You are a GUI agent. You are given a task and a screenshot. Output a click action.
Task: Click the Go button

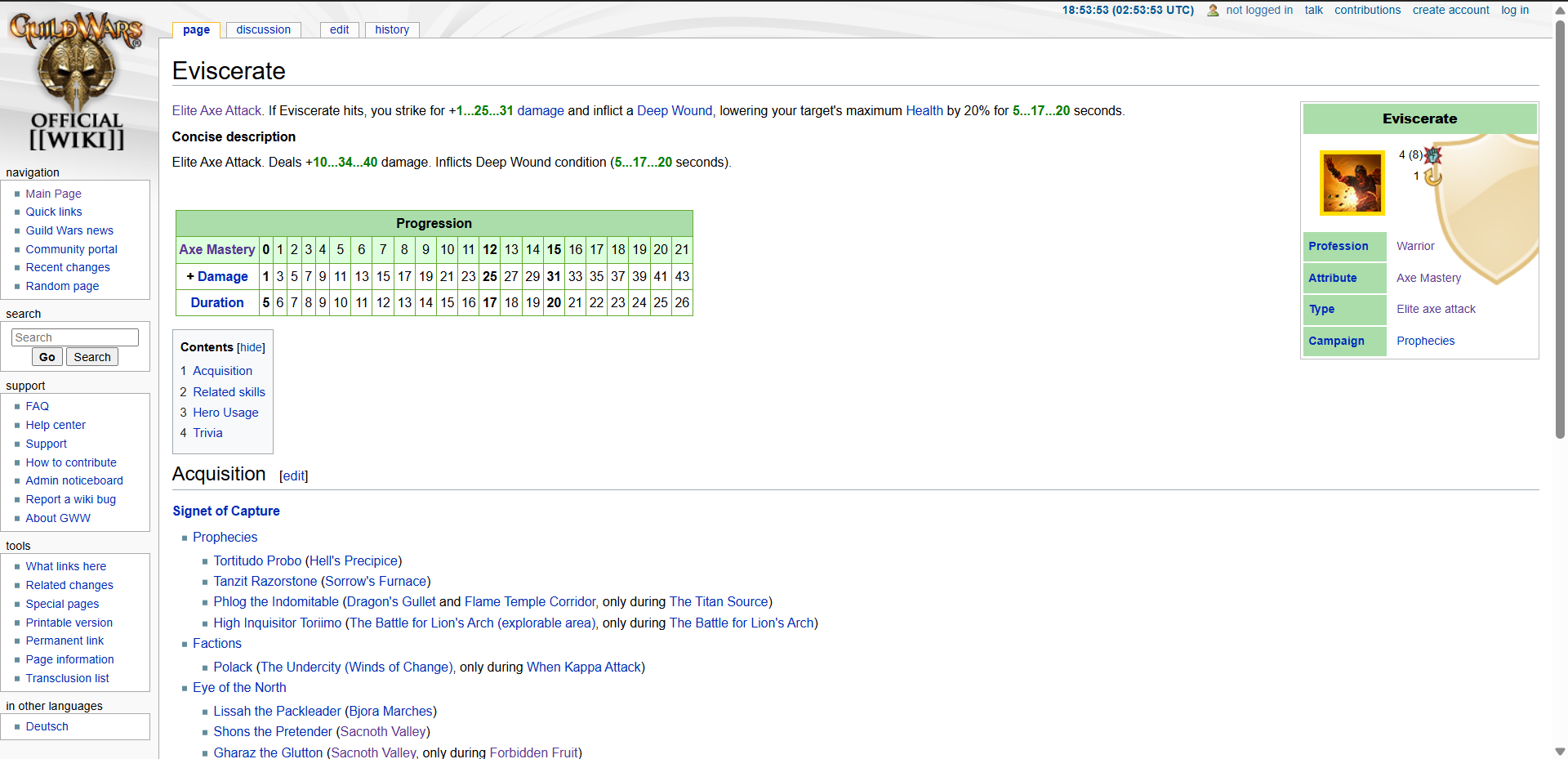coord(47,357)
